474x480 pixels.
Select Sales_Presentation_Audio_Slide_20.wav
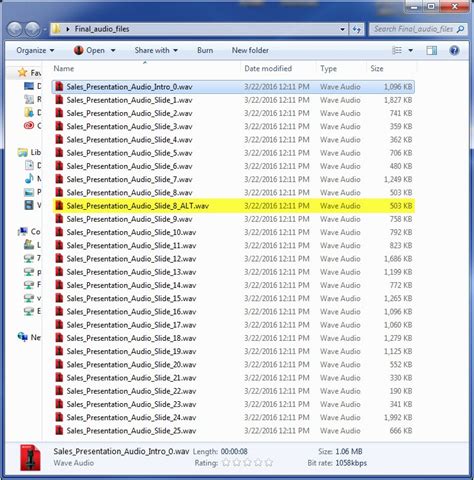pyautogui.click(x=233, y=364)
